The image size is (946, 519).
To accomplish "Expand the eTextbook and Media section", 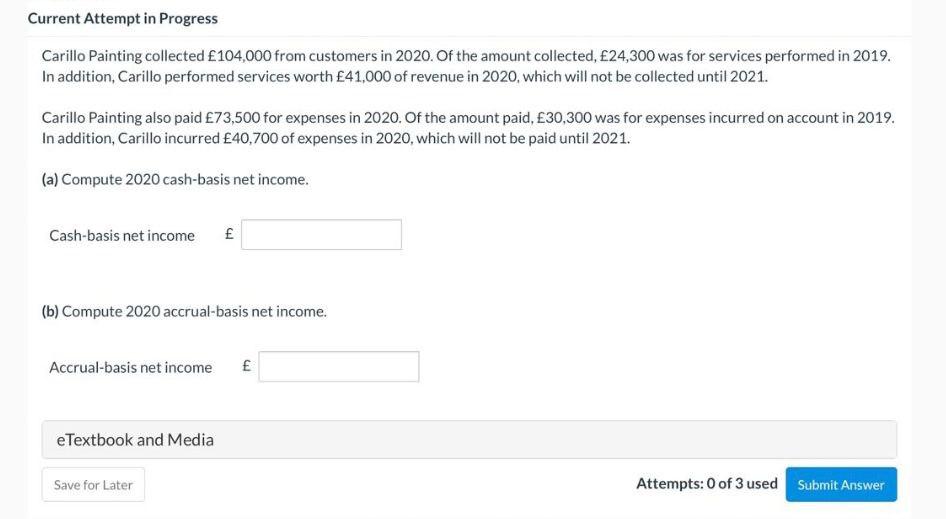I will point(469,440).
